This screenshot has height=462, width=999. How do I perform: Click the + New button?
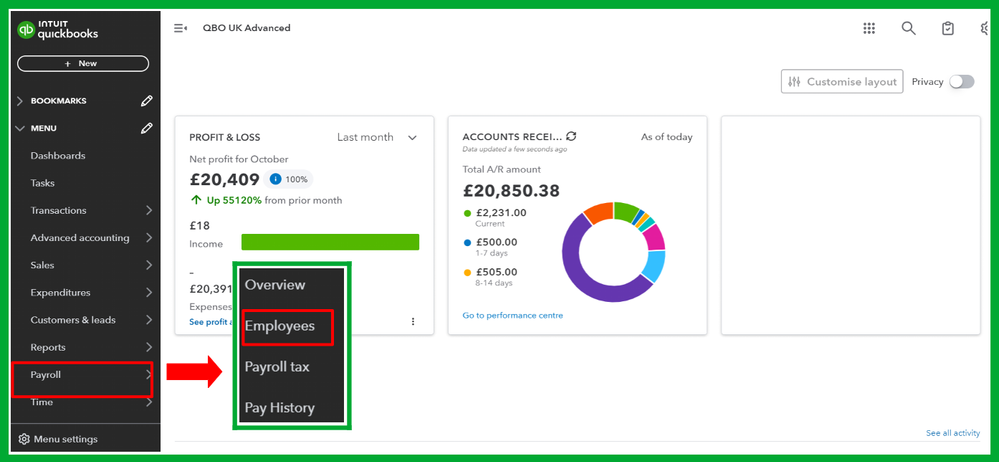click(x=83, y=64)
